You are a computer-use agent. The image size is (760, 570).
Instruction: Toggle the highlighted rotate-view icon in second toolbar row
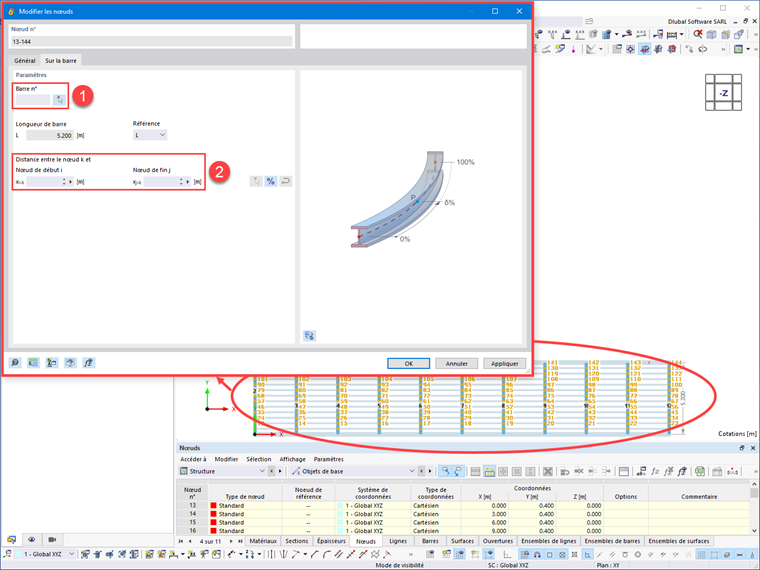644,49
